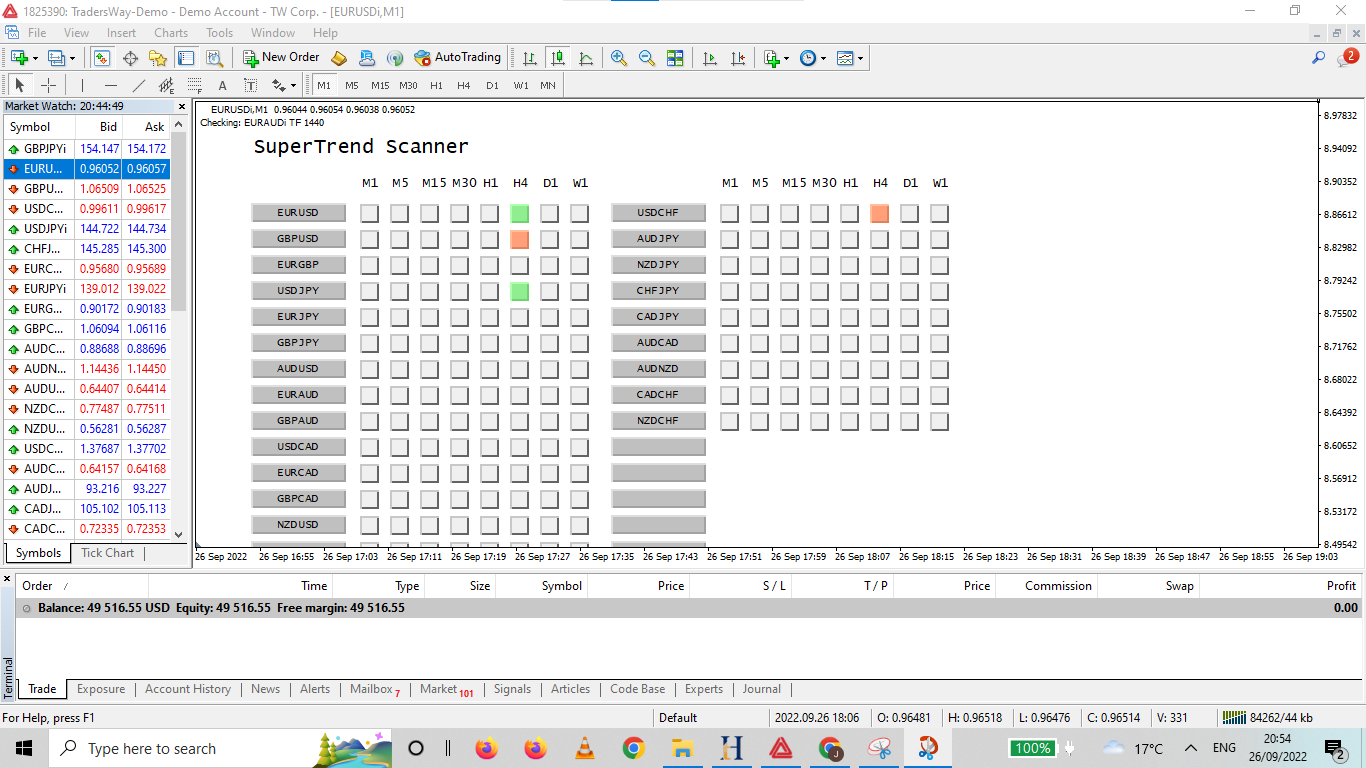Expand the arrows objects dropdown
This screenshot has height=768, width=1366.
pos(294,85)
